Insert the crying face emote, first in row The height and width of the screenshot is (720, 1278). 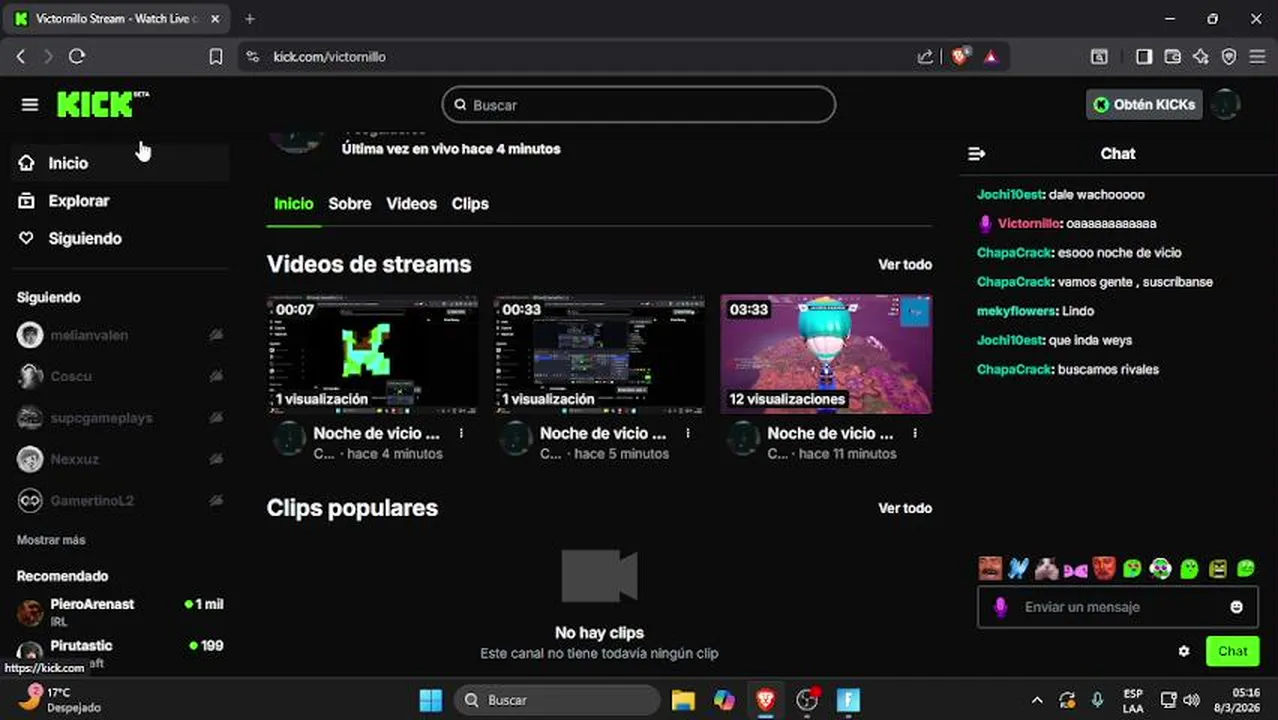click(x=990, y=568)
